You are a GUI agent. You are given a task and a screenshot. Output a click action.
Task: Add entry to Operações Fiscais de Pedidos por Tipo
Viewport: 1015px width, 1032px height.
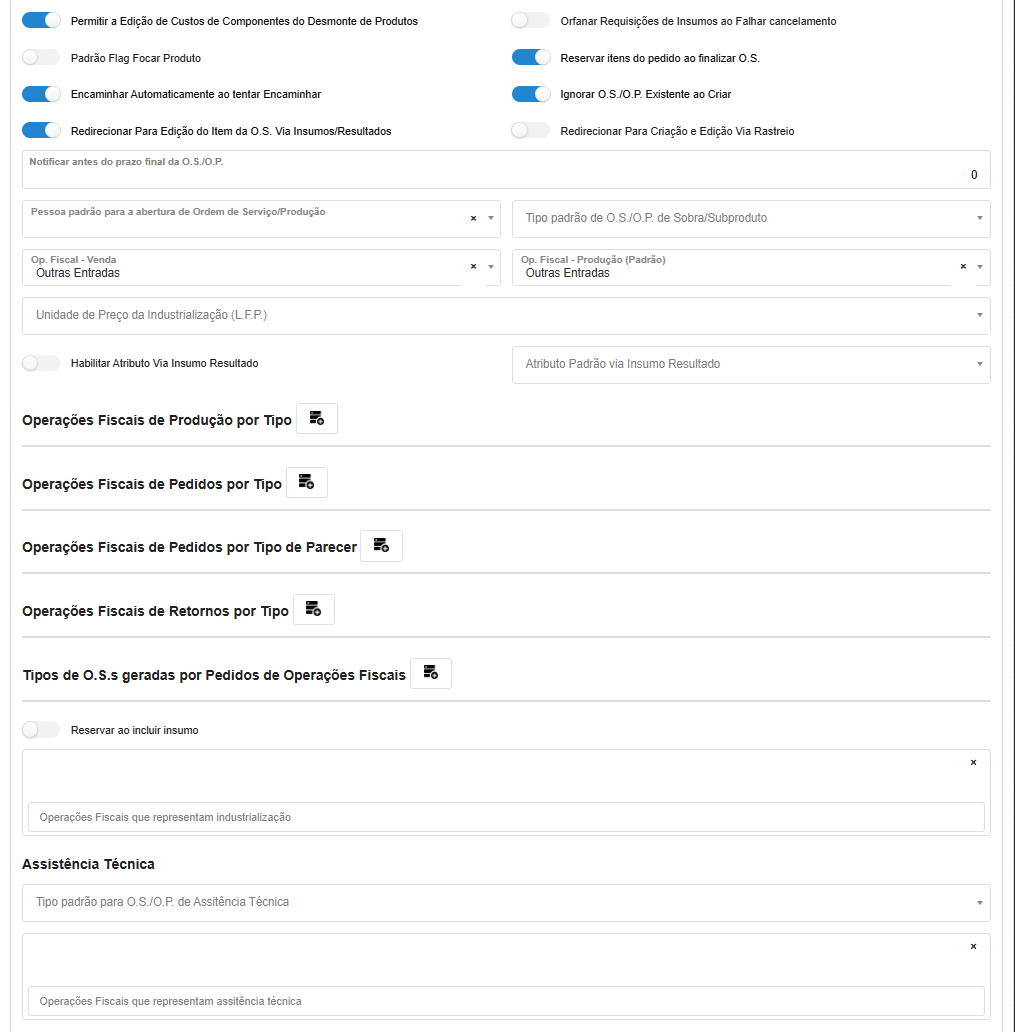click(x=306, y=483)
